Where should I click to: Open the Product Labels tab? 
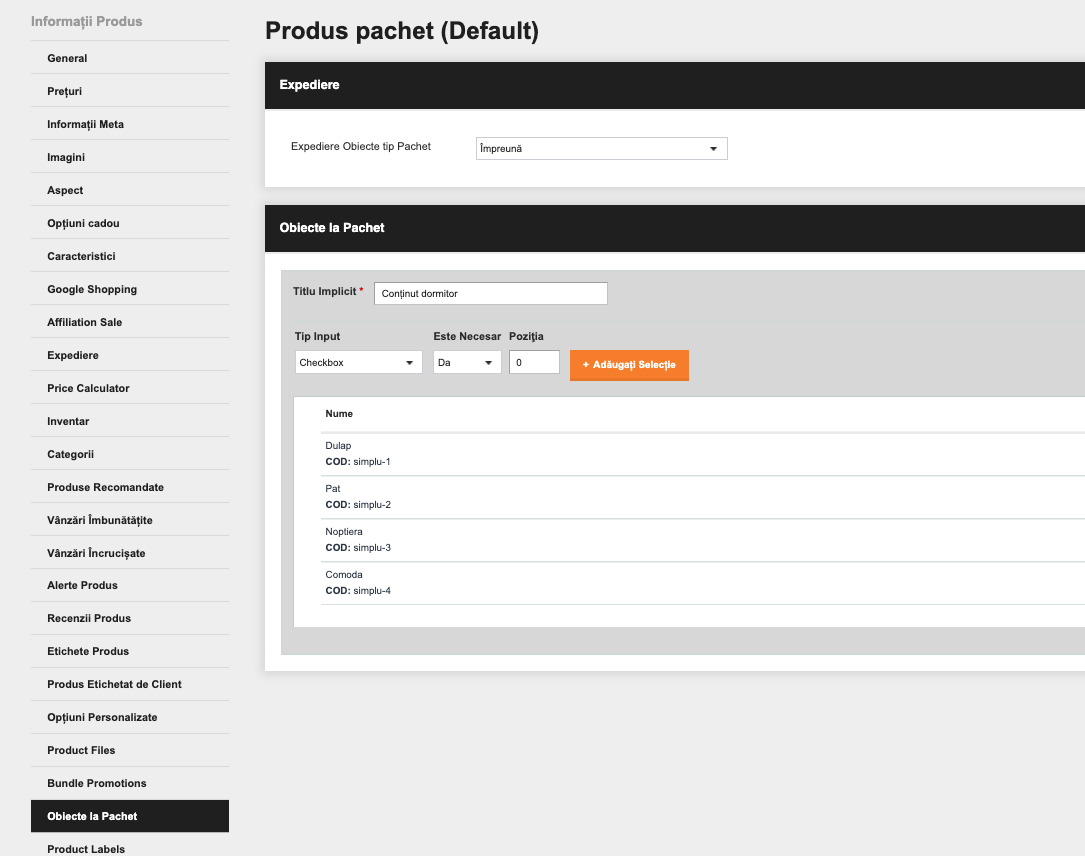pyautogui.click(x=130, y=846)
